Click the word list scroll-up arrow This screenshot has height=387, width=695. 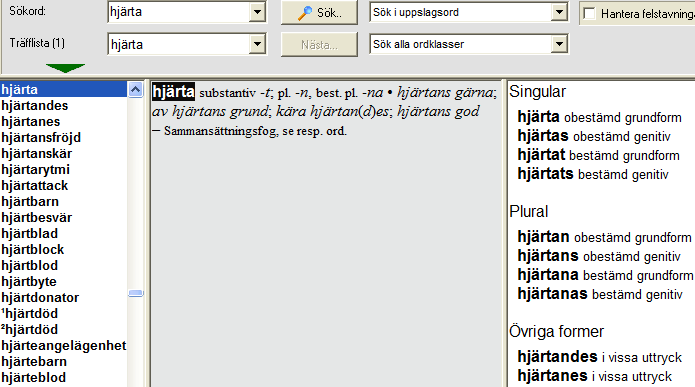(x=135, y=90)
